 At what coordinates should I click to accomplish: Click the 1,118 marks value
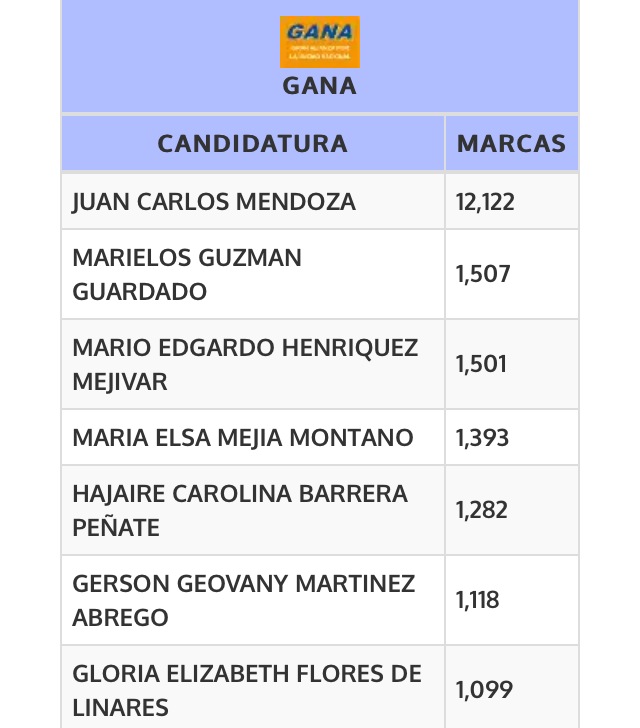[477, 600]
